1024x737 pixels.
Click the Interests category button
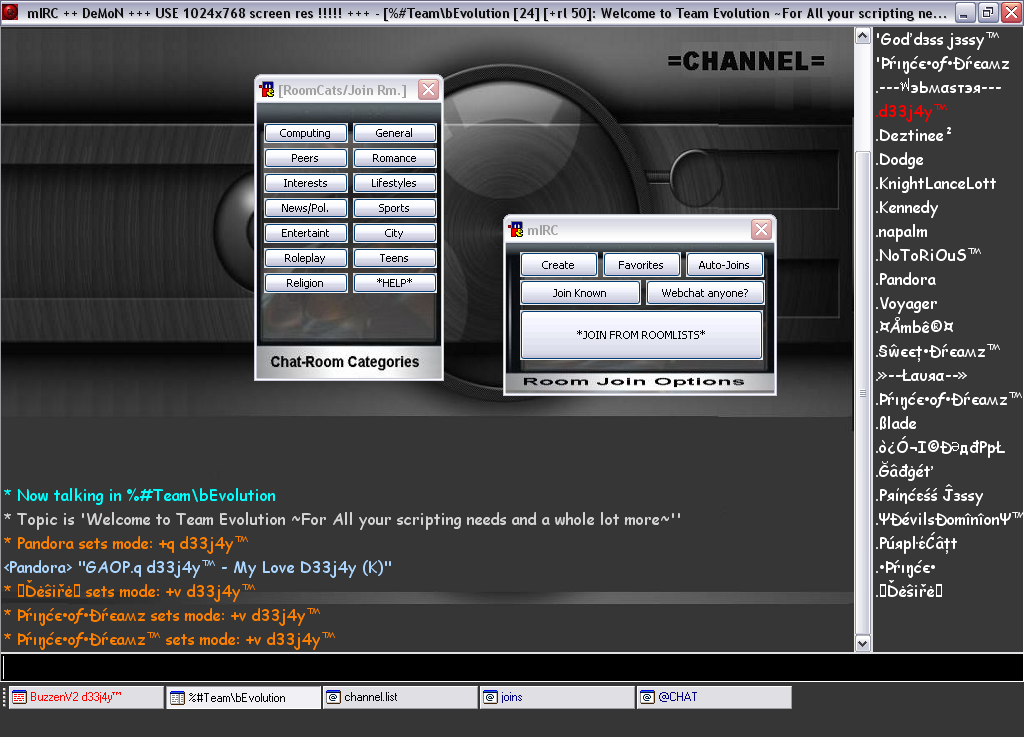point(305,183)
